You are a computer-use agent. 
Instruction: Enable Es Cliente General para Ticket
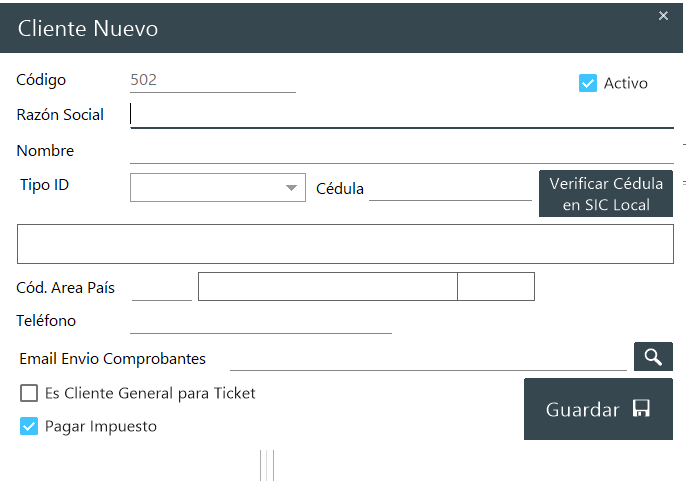click(29, 393)
